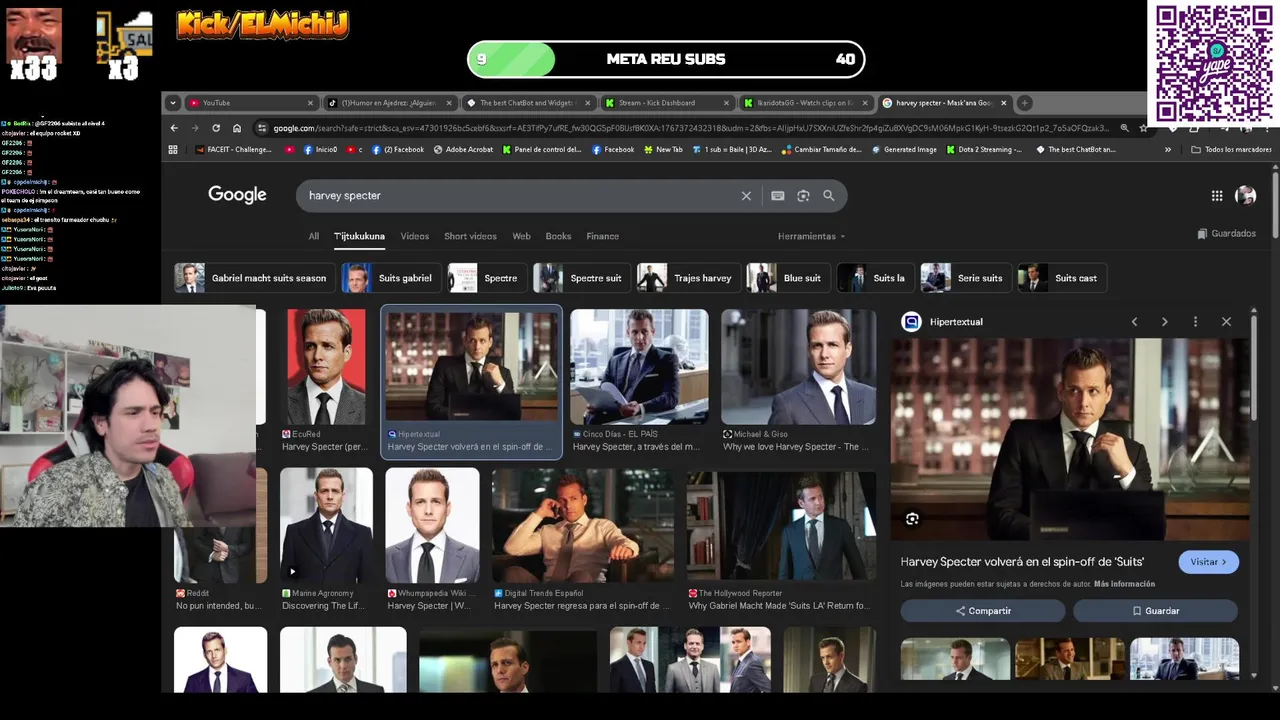Open more options in image preview panel
Screen dimensions: 1280x720
coord(1195,322)
